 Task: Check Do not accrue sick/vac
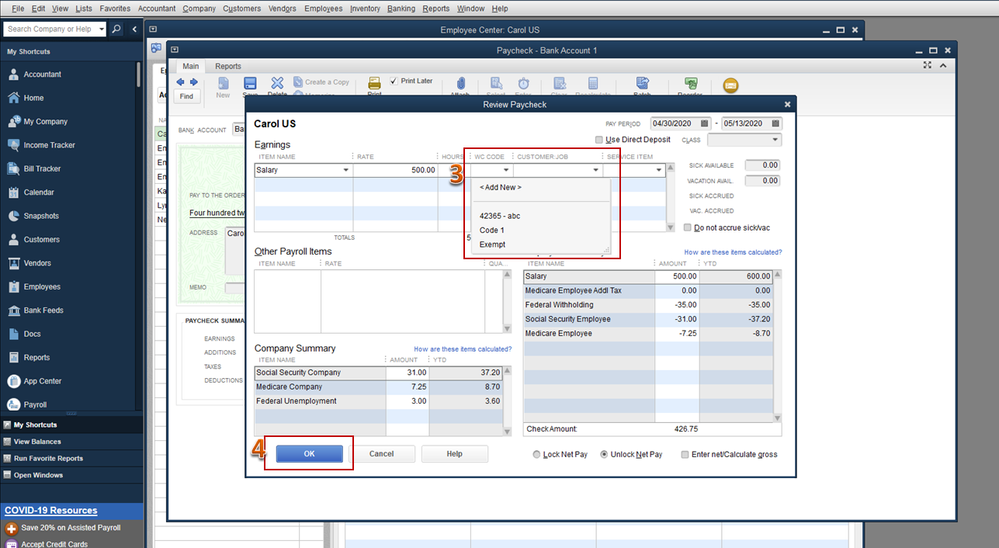687,227
